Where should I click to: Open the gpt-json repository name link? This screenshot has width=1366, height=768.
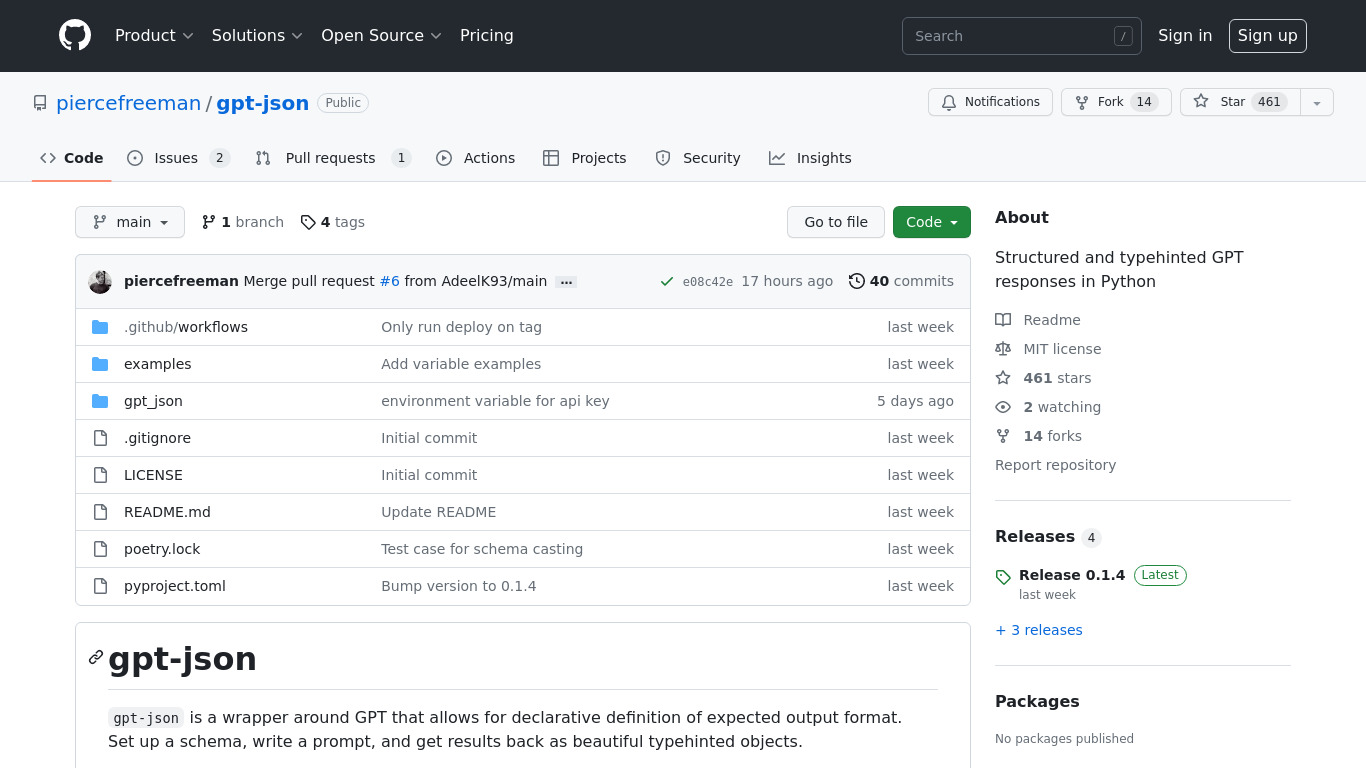(263, 103)
